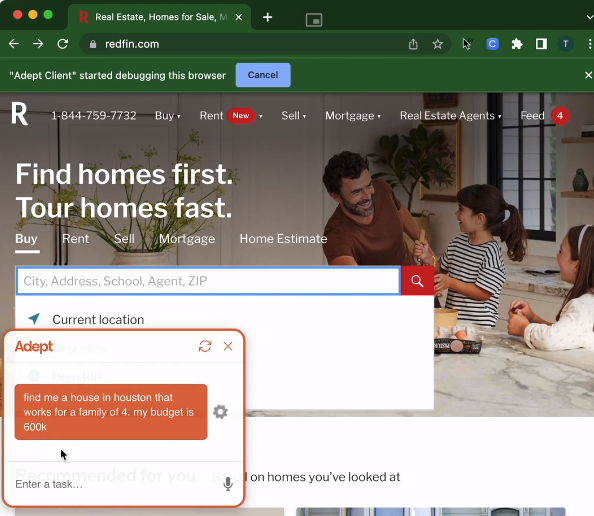Click the red search magnifier button

pos(417,281)
